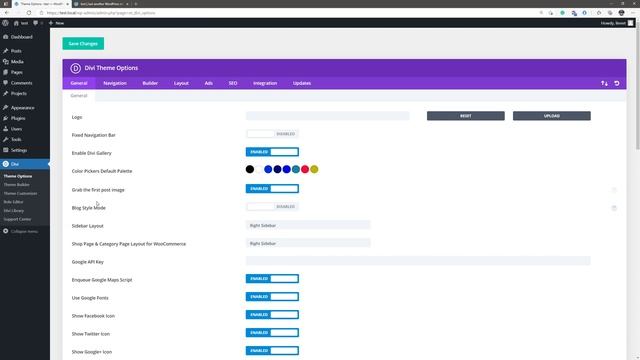This screenshot has height=360, width=640.
Task: Open Role Editor submenu link
Action: tap(13, 202)
